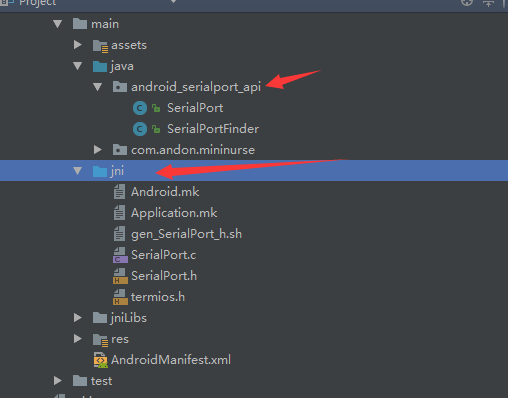
Task: Click the assets resource folder icon
Action: click(x=100, y=46)
